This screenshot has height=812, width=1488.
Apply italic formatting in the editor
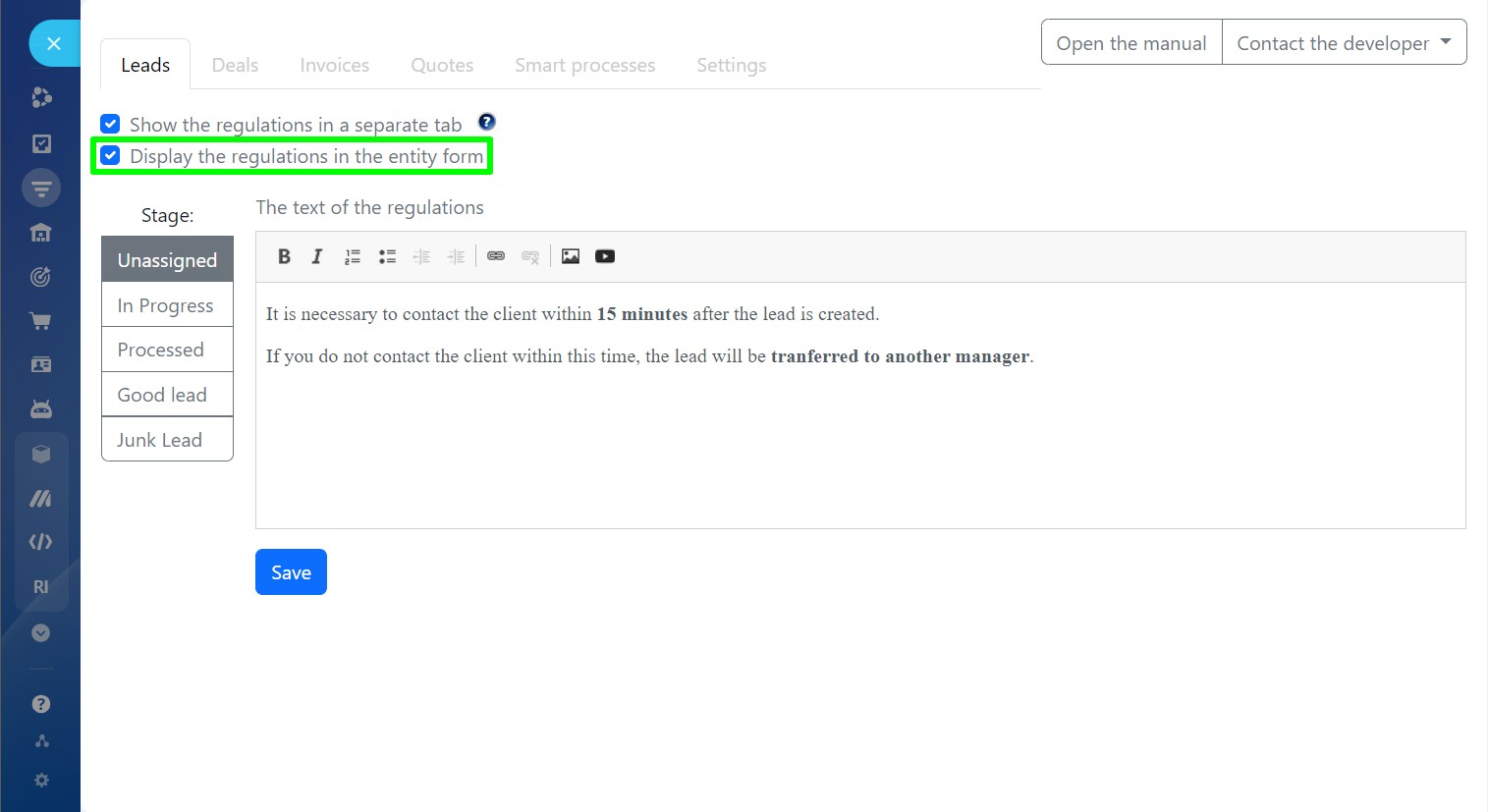click(317, 256)
